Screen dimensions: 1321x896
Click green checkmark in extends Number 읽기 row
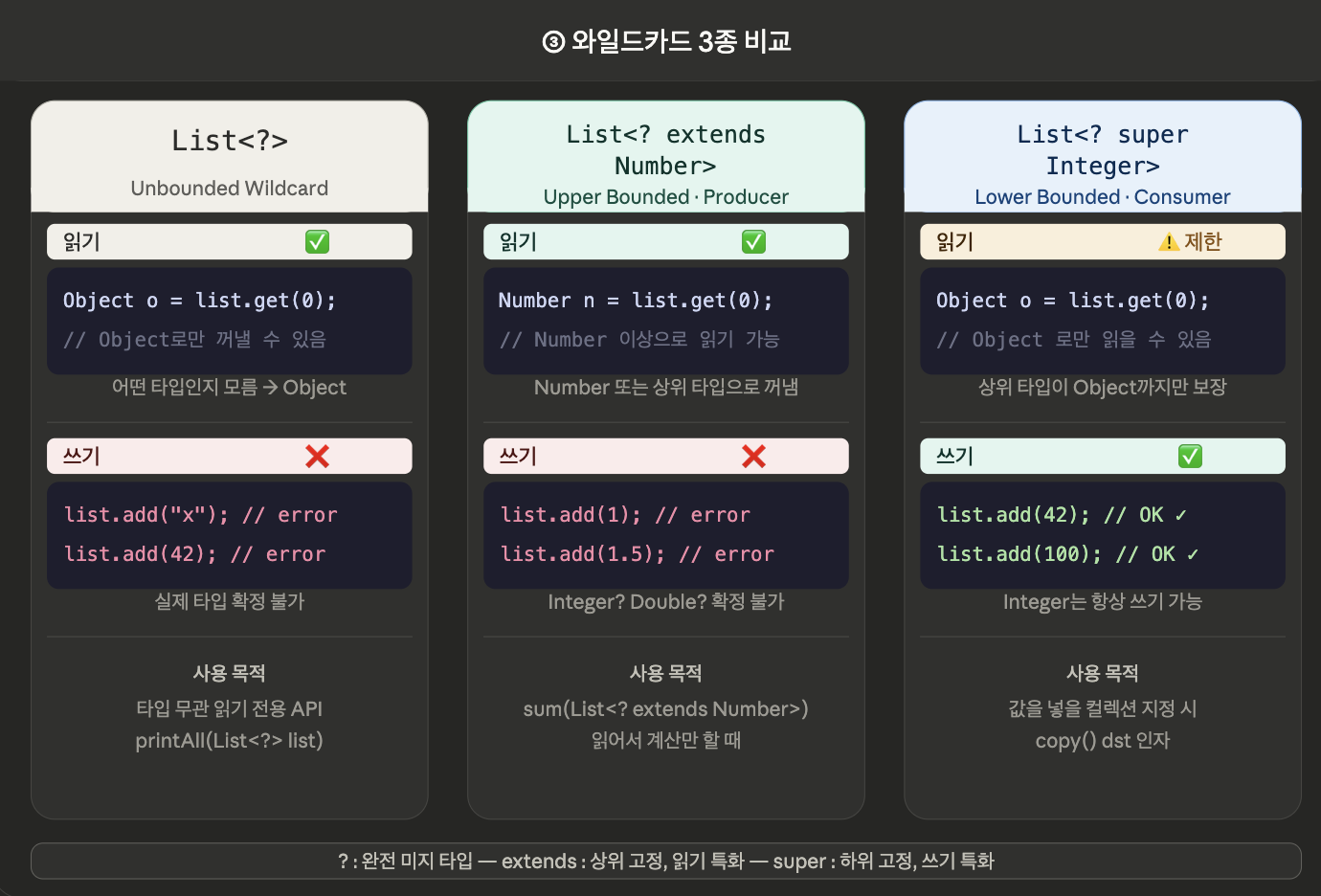(753, 242)
